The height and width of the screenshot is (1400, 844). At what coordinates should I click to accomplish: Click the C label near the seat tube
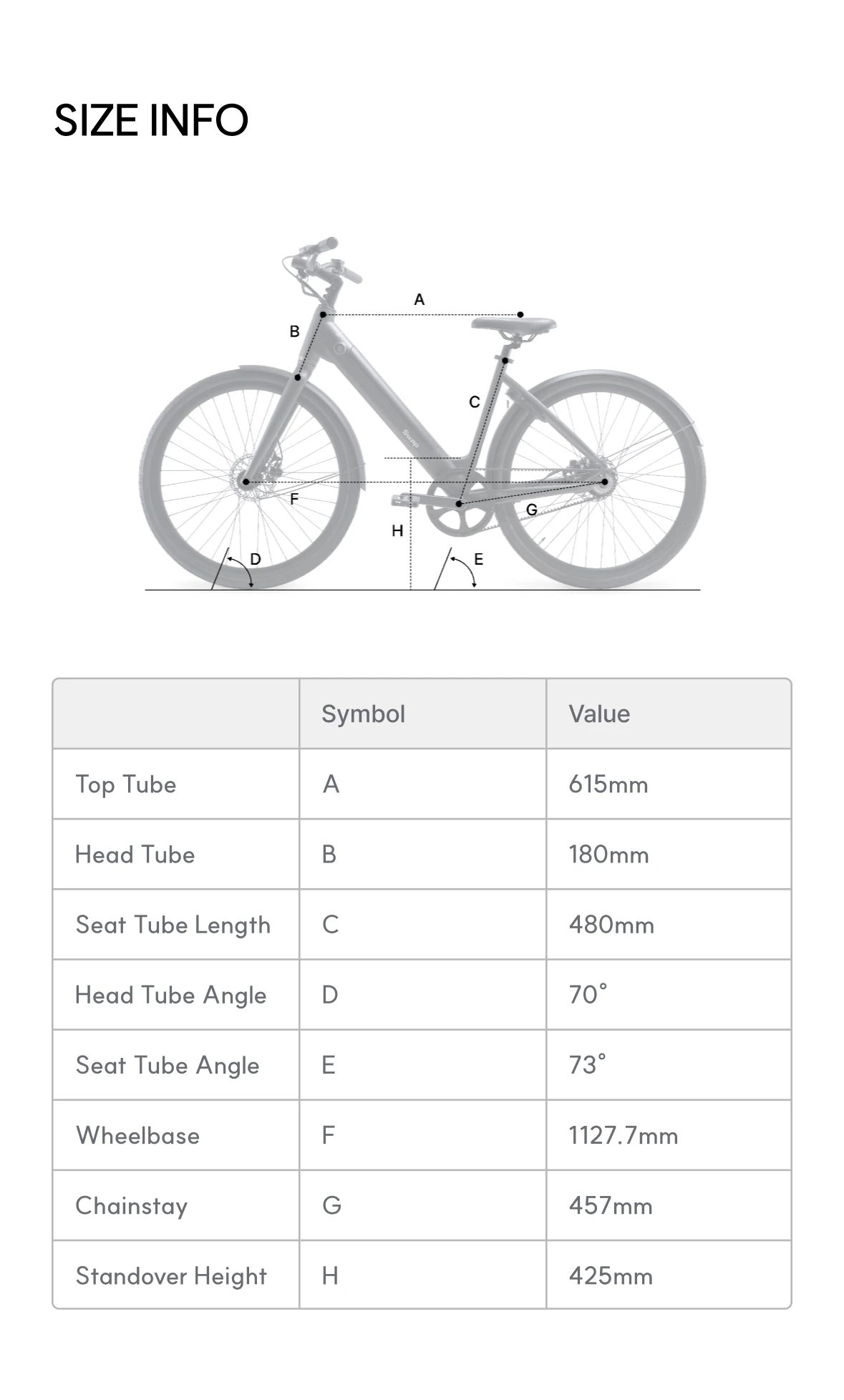click(474, 402)
